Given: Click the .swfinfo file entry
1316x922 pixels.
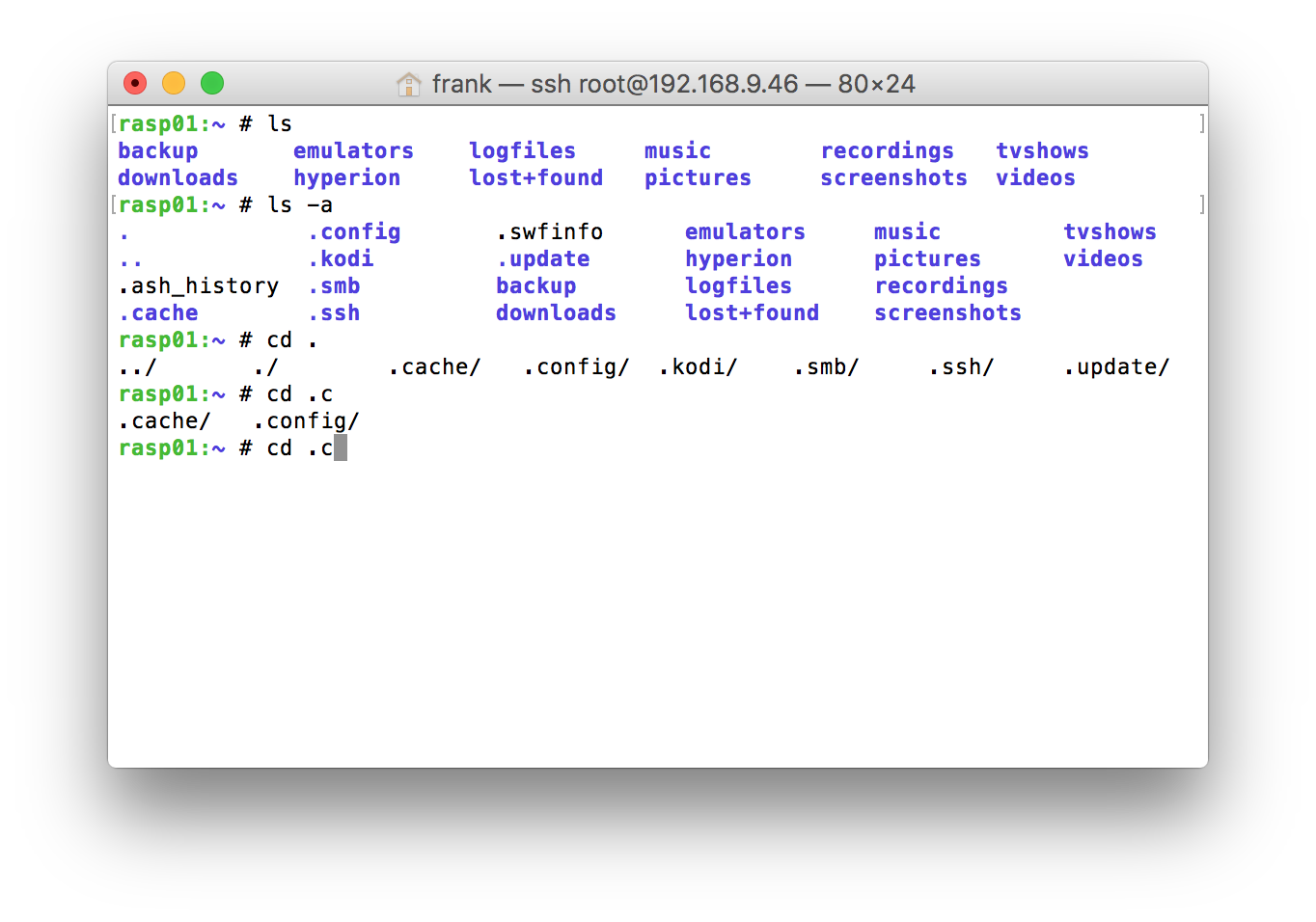Looking at the screenshot, I should point(550,232).
